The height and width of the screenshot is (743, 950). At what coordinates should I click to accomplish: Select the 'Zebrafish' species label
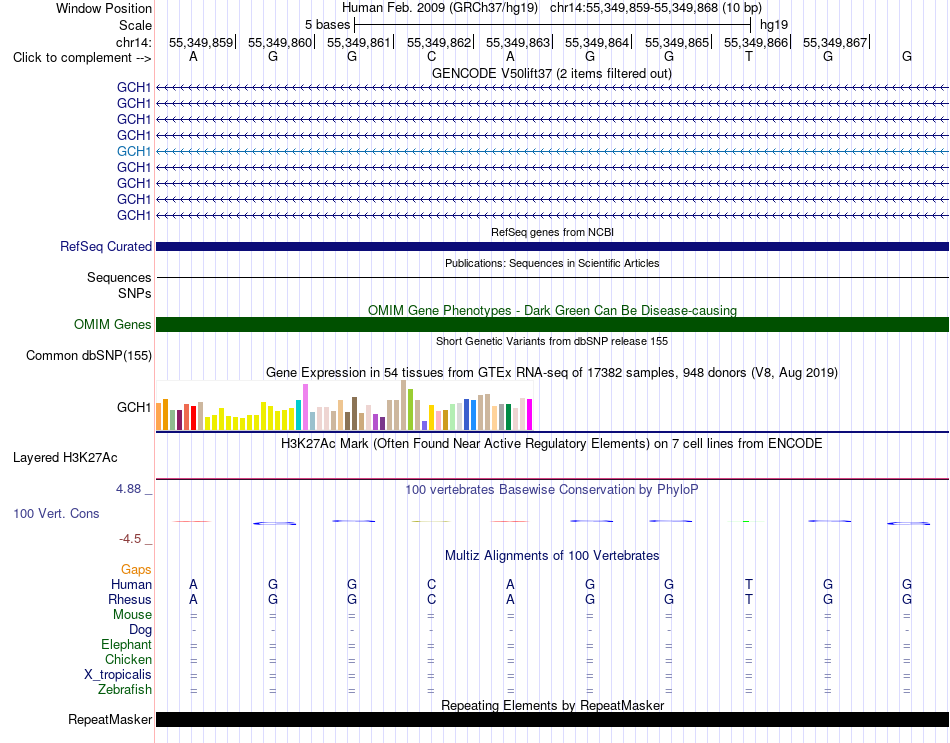point(125,690)
